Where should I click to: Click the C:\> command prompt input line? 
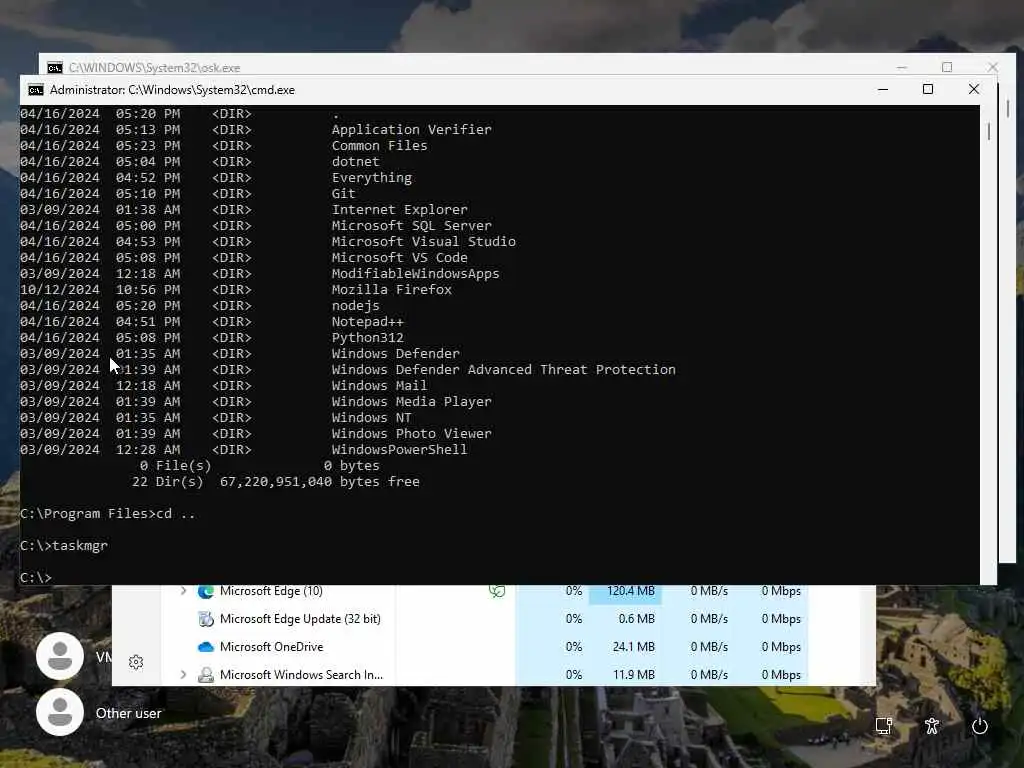point(36,578)
